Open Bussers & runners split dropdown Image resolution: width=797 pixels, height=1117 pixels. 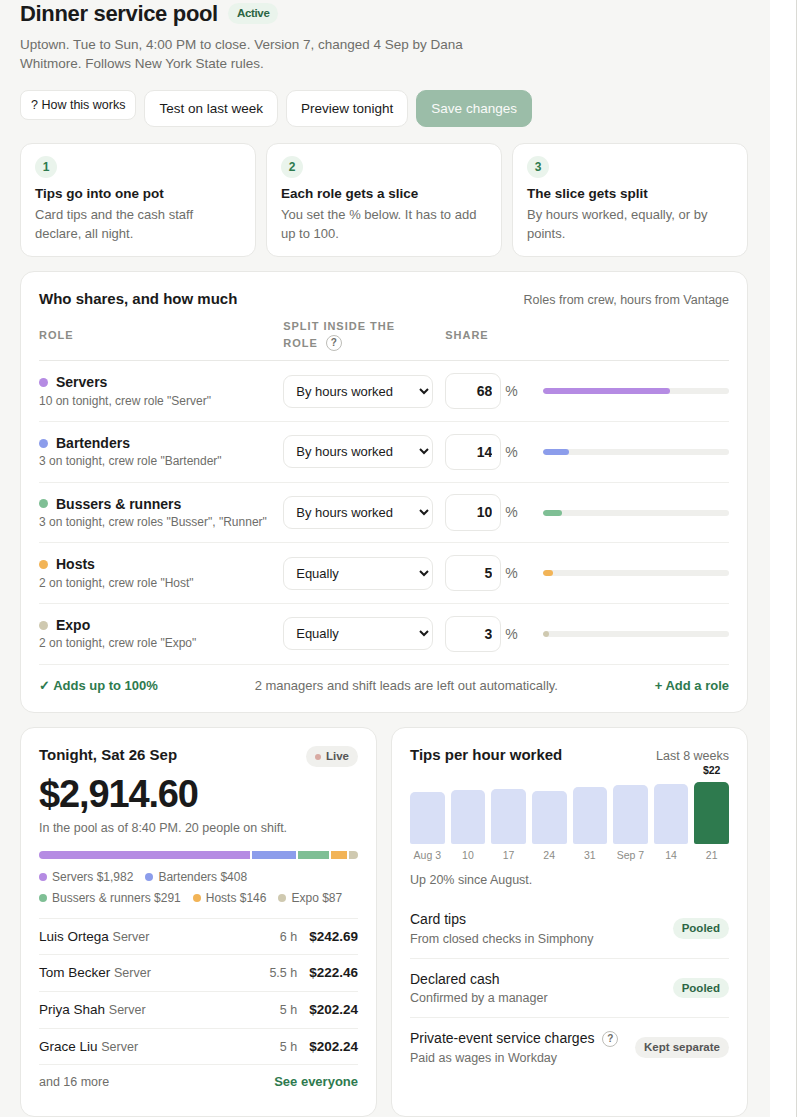point(358,513)
